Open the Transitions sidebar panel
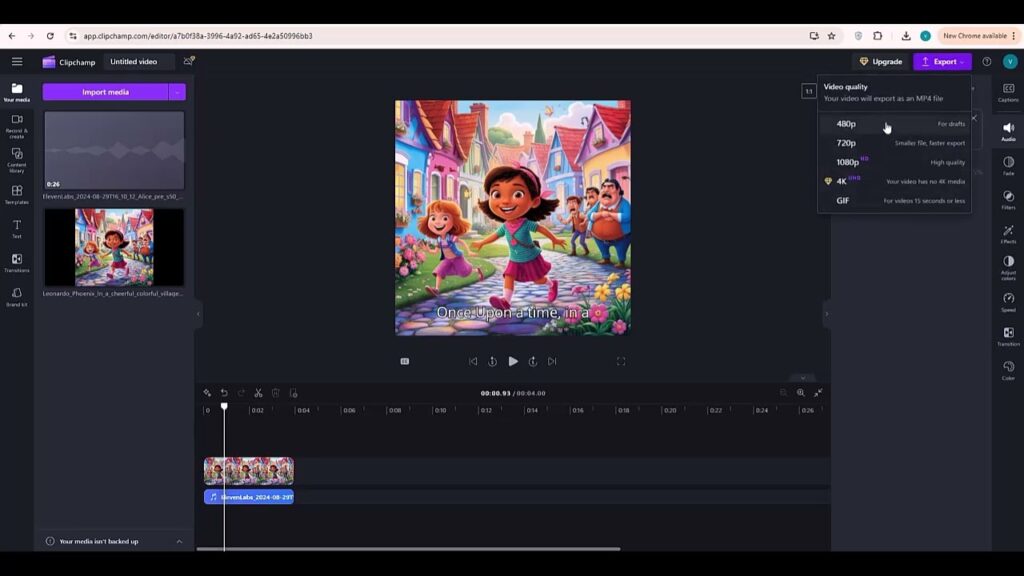Viewport: 1024px width, 576px height. [17, 263]
